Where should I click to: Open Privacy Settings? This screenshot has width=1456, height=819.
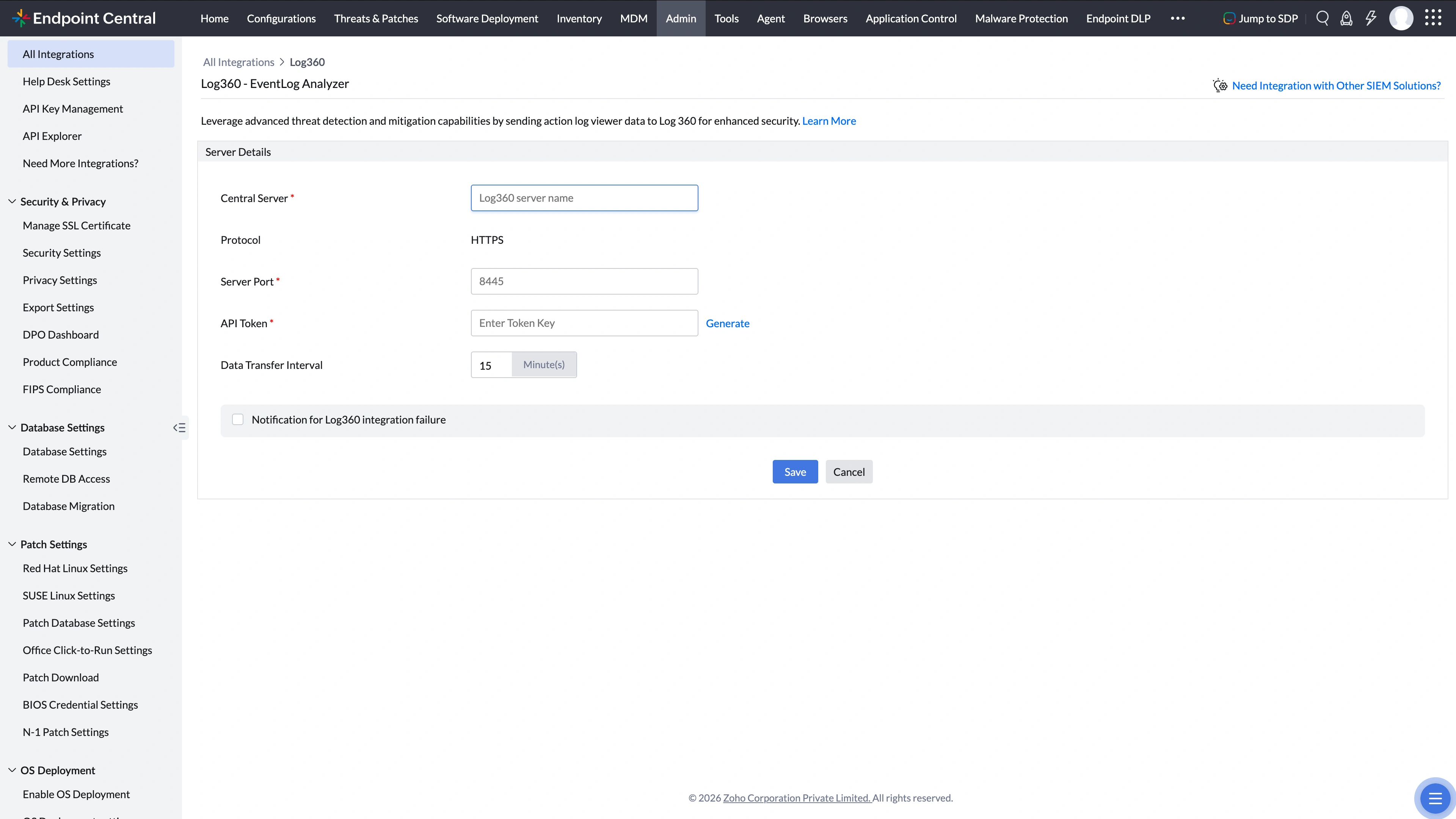[x=60, y=280]
